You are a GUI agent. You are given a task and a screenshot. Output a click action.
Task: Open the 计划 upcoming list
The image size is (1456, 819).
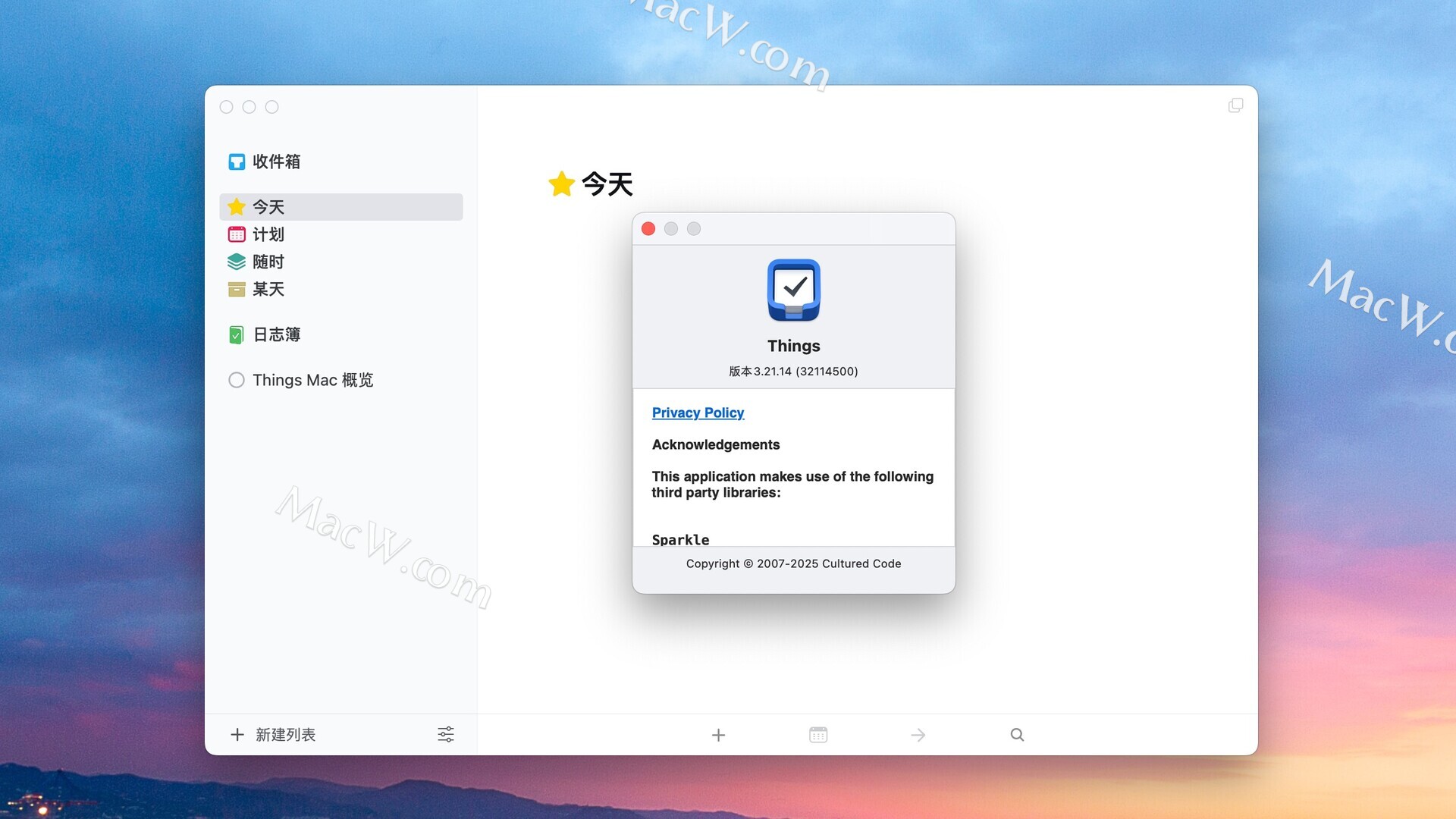340,234
